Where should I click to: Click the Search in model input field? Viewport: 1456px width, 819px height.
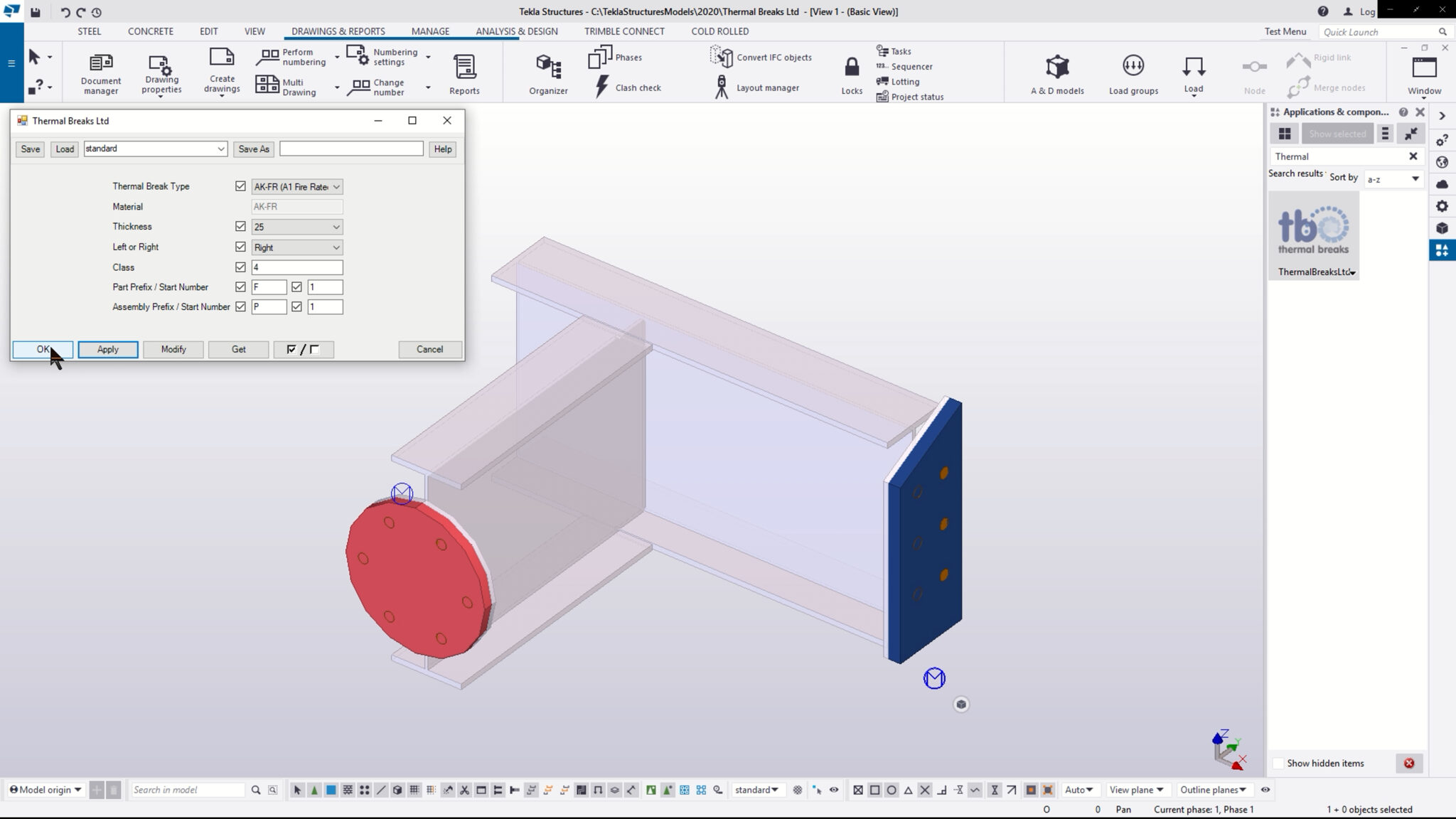click(x=186, y=789)
